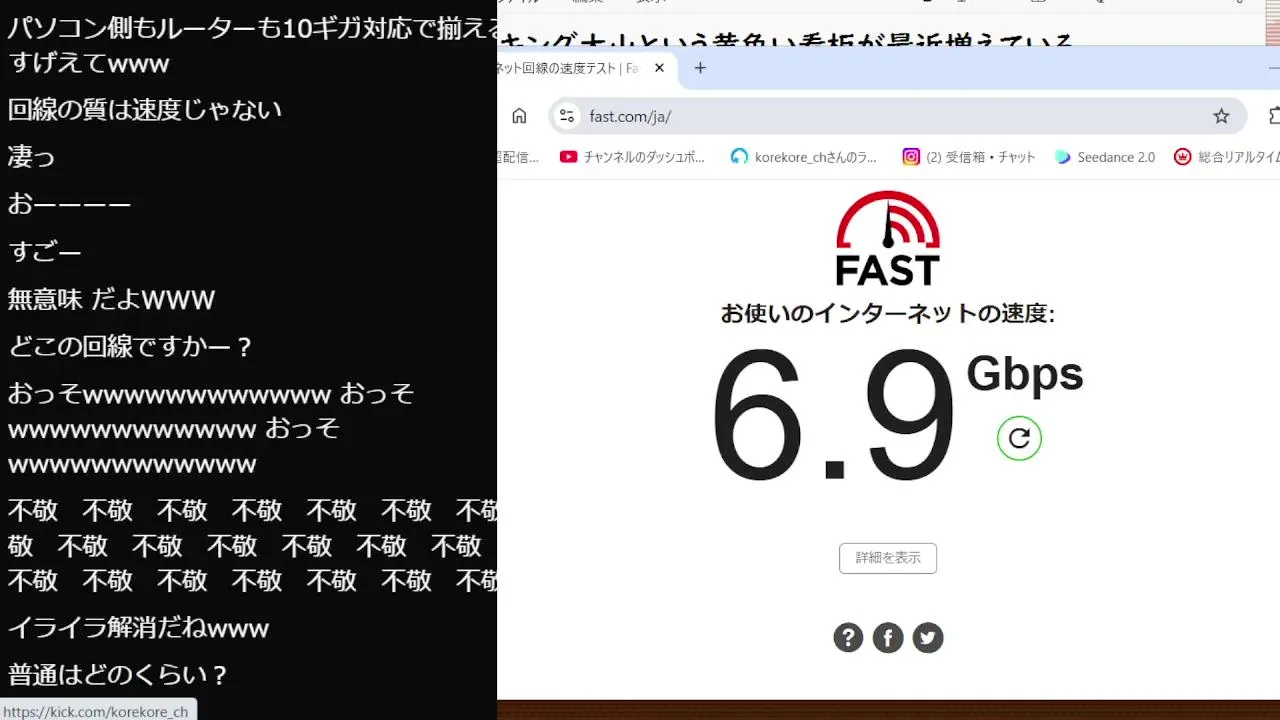Click chat message おーーーー

point(69,204)
